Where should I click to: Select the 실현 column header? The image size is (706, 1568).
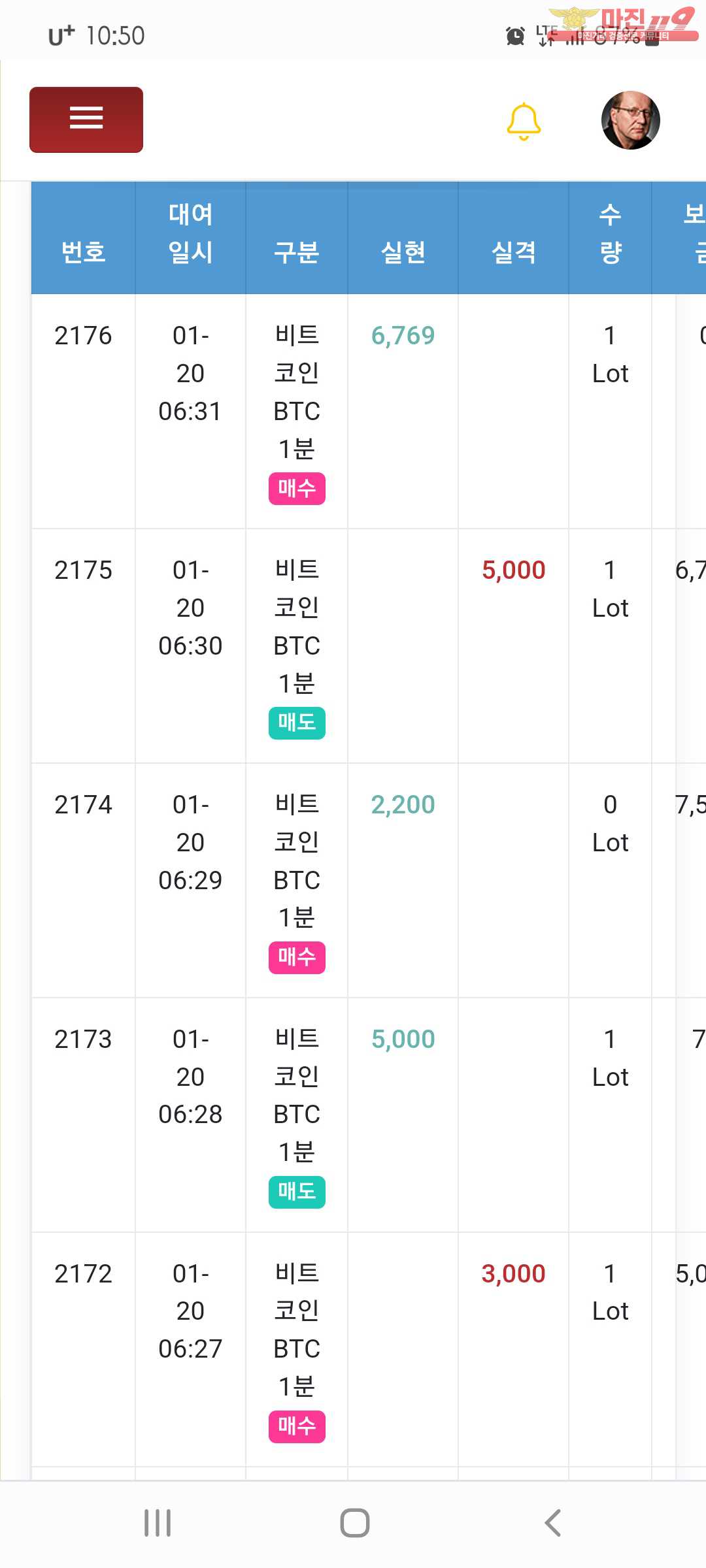click(403, 252)
